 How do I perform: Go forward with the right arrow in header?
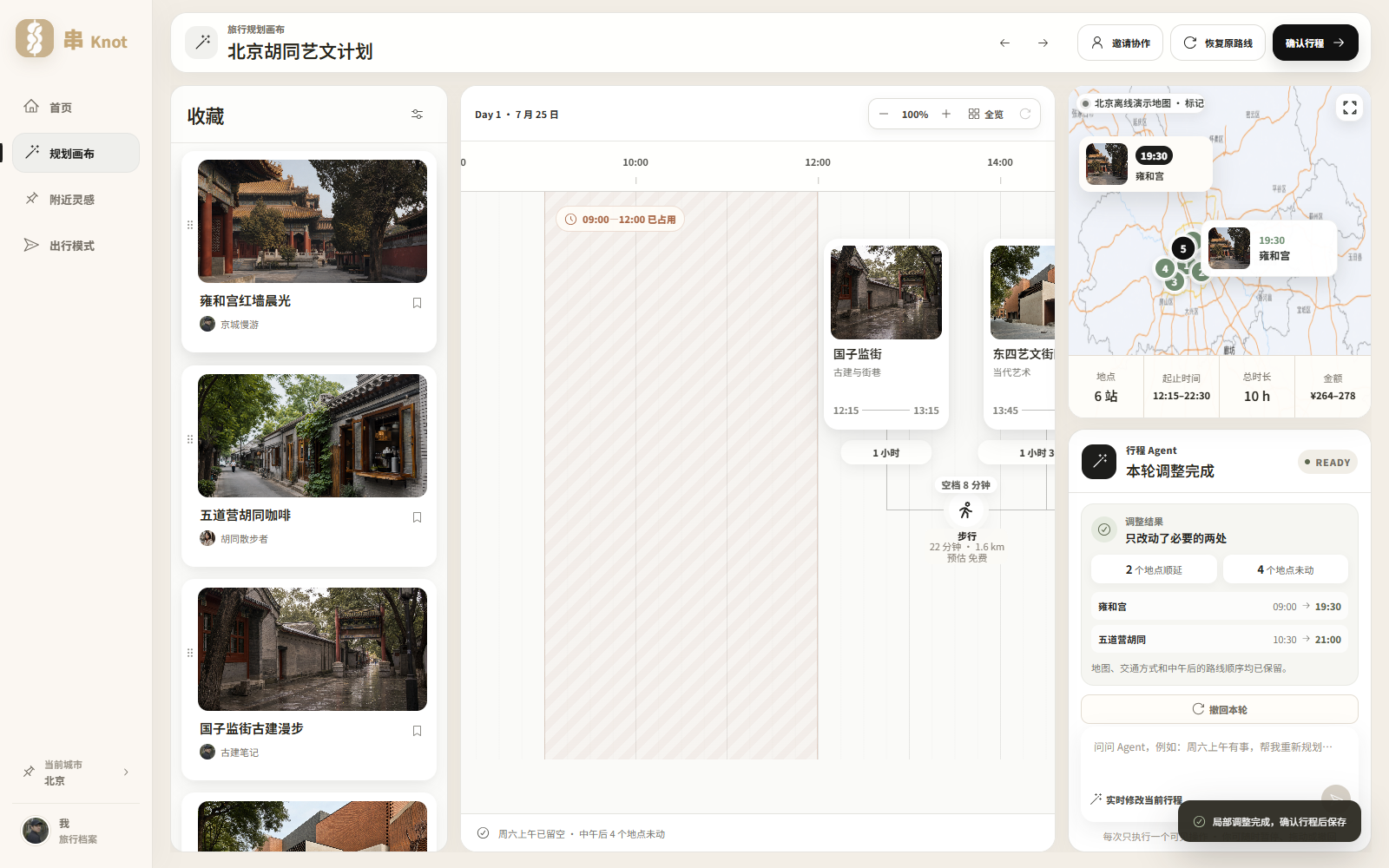pos(1043,43)
